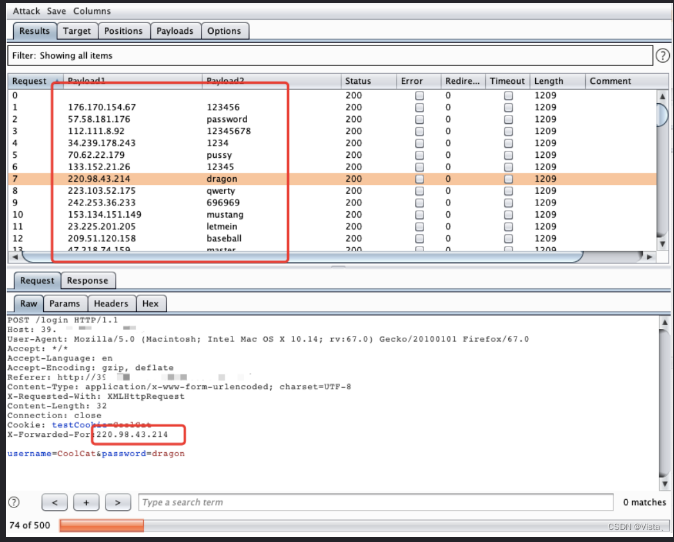Screen dimensions: 674x542
Task: Toggle Error checkbox in password row
Action: (x=420, y=119)
